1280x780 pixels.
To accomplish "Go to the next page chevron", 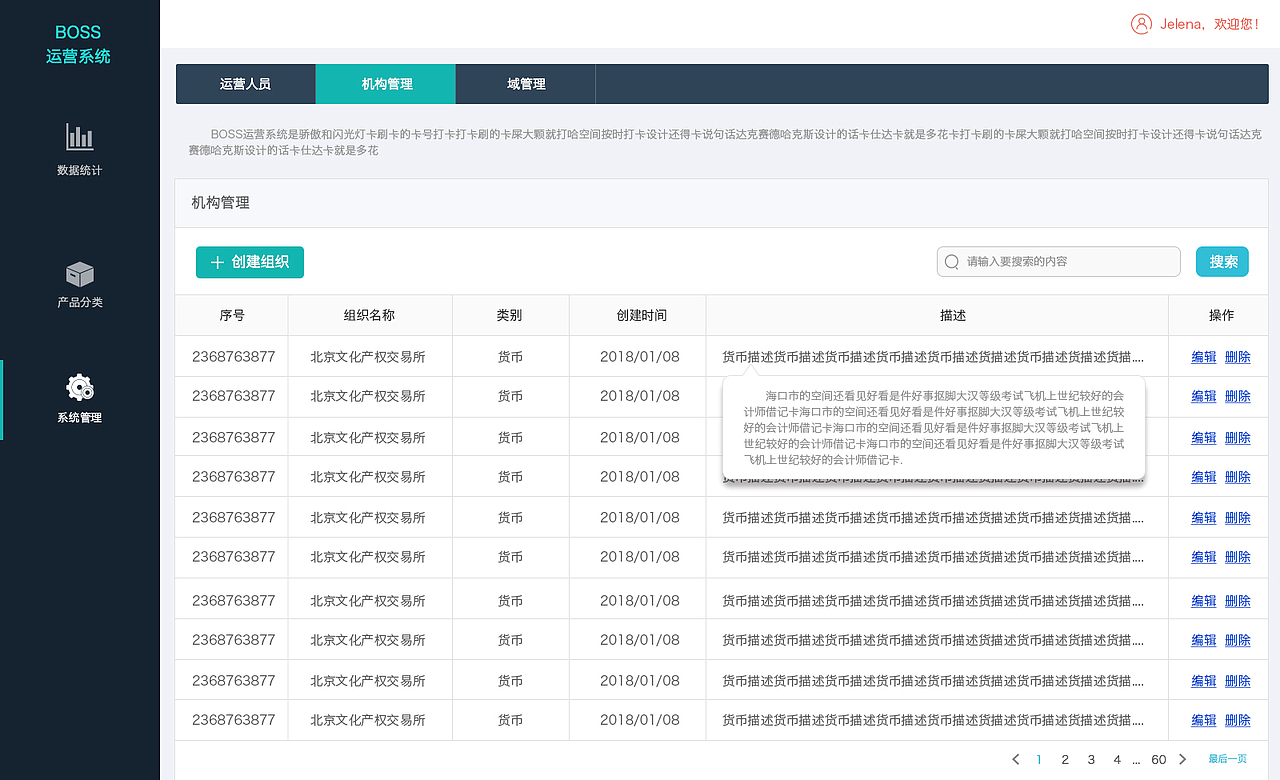I will 1183,760.
